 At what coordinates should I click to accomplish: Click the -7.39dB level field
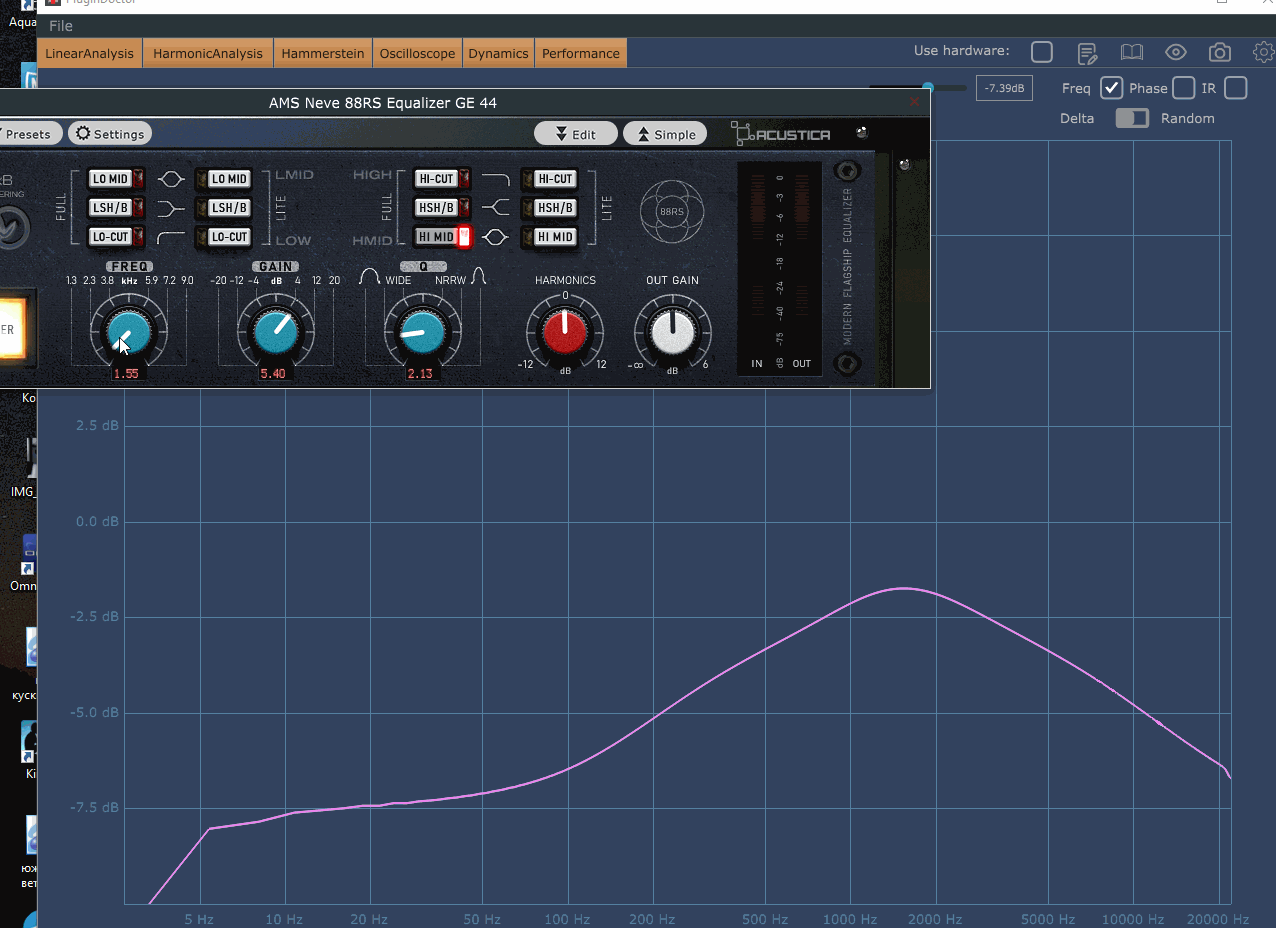(1004, 88)
